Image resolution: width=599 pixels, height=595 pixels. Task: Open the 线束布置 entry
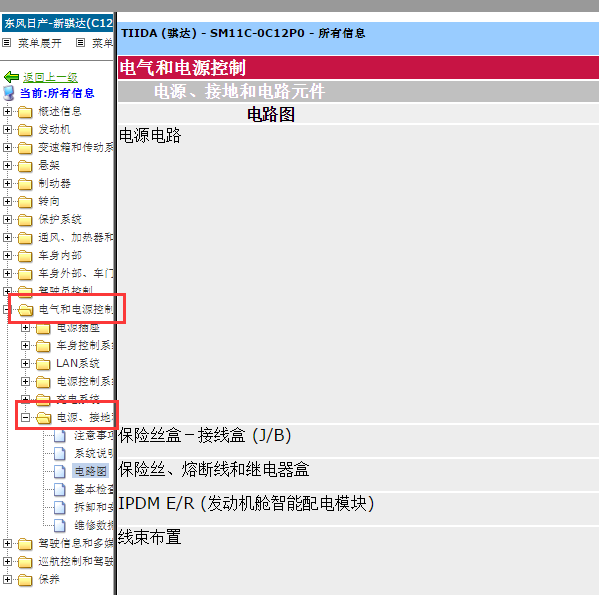click(150, 538)
